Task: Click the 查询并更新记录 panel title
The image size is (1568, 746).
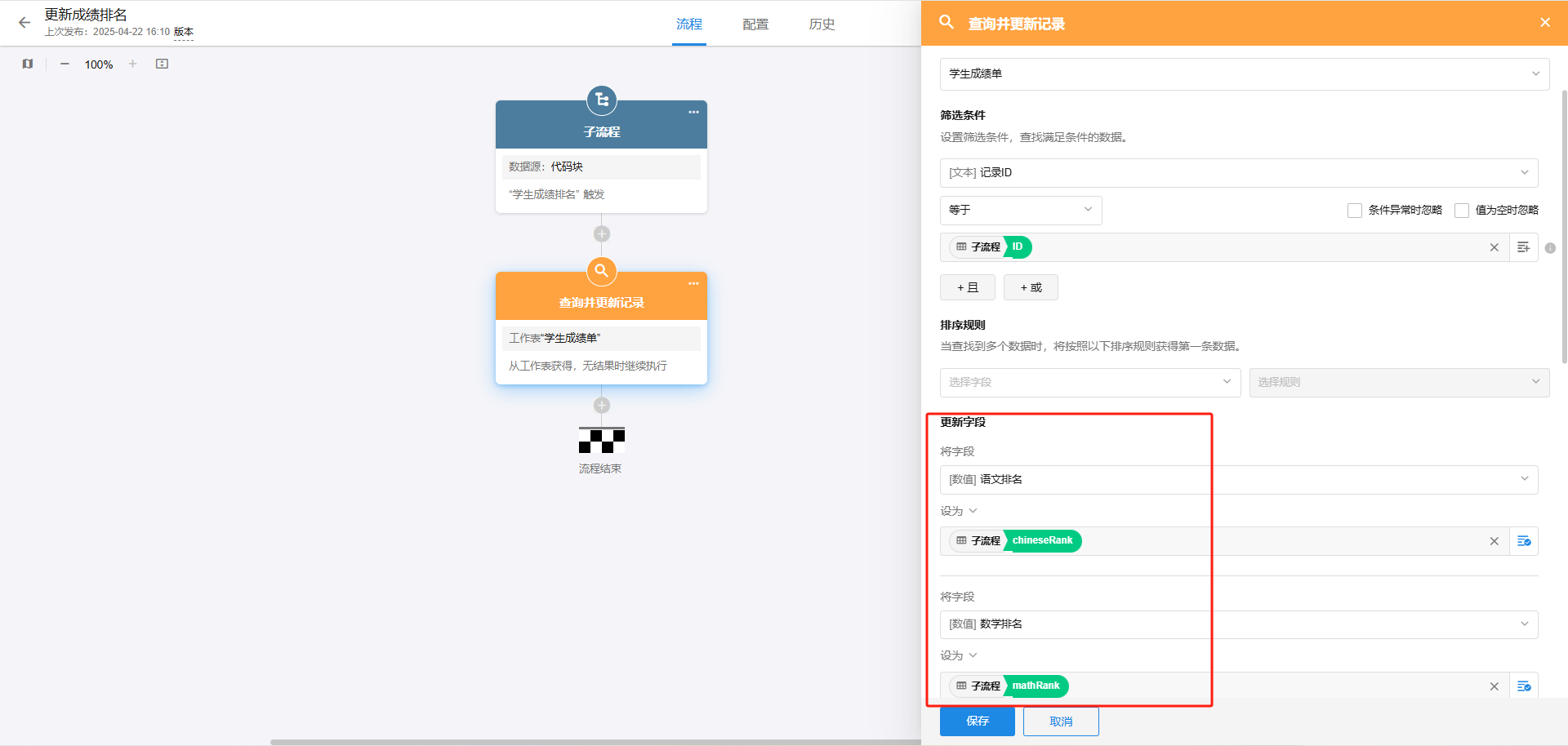Action: [1016, 24]
